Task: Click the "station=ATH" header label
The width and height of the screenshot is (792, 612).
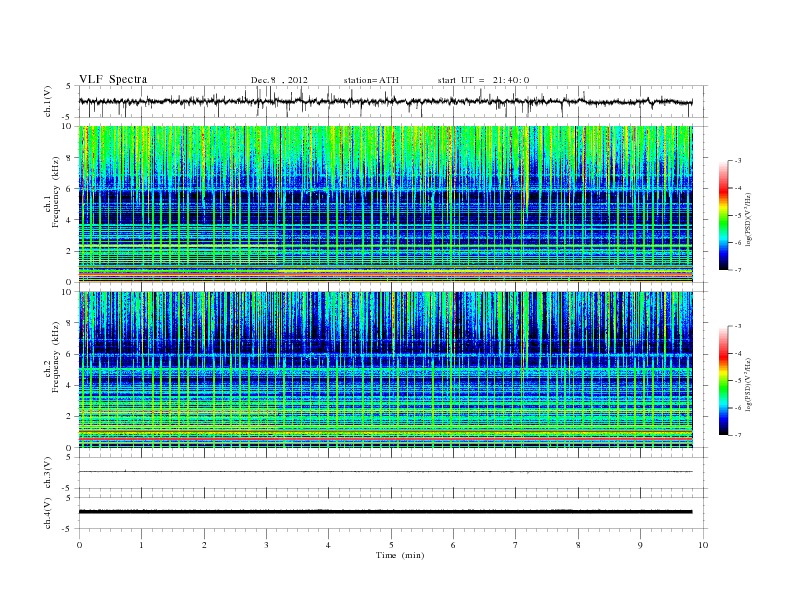Action: click(x=371, y=80)
